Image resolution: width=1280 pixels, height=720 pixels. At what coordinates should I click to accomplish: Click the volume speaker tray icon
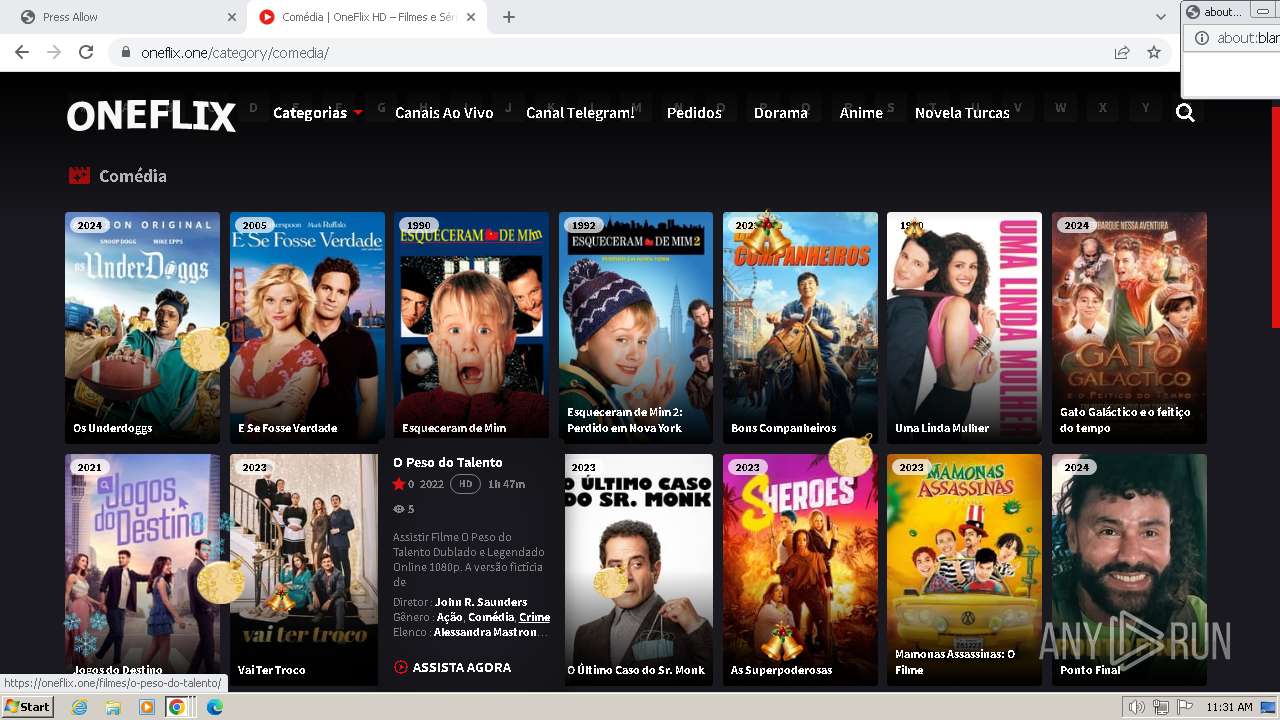[x=1137, y=707]
